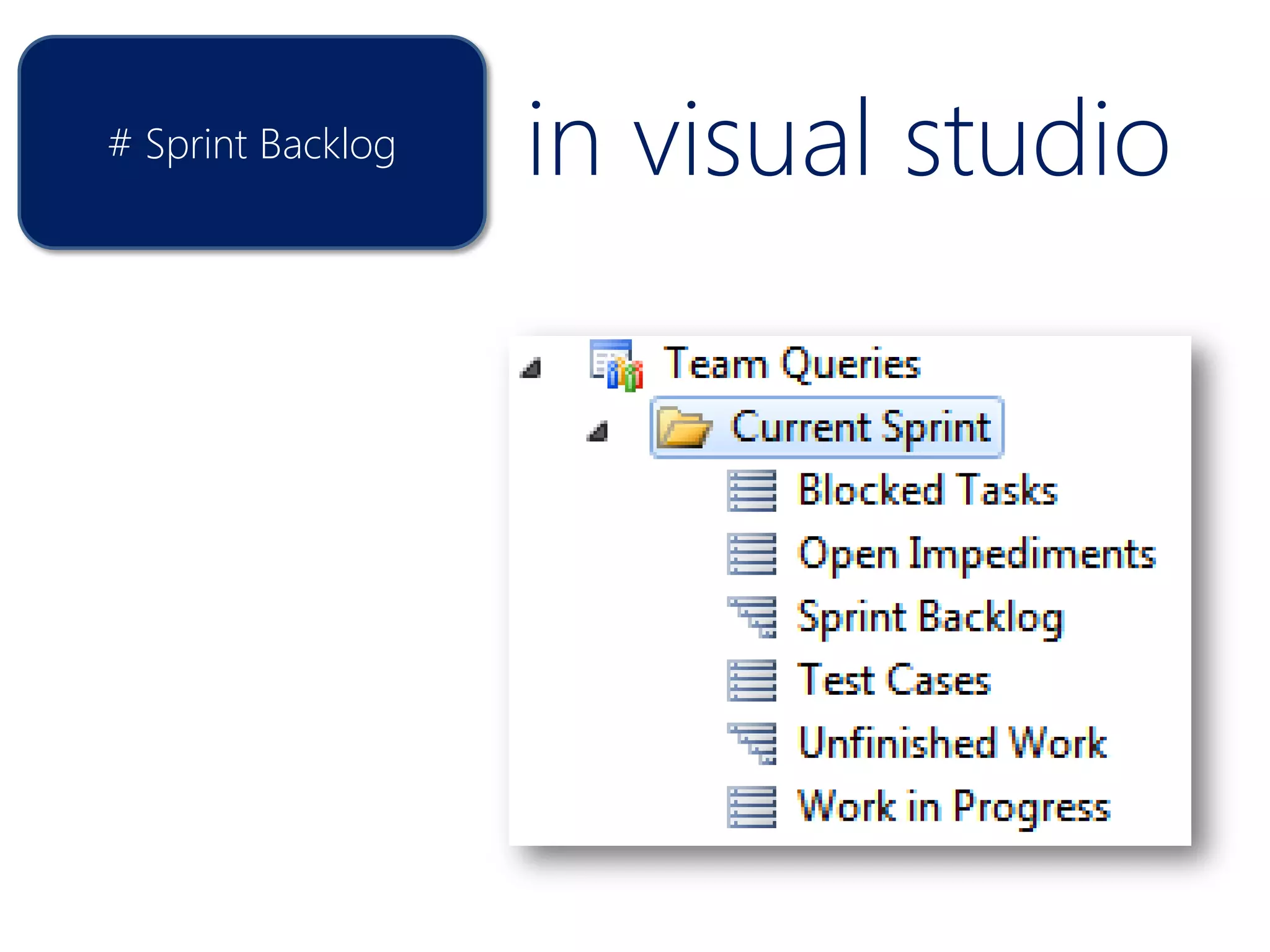
Task: Select the Team Queries label
Action: tap(792, 364)
